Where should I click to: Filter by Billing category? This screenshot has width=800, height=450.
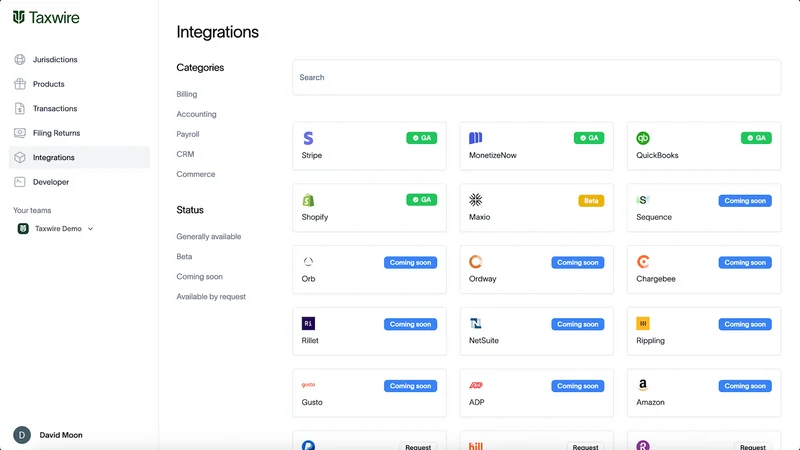(187, 94)
